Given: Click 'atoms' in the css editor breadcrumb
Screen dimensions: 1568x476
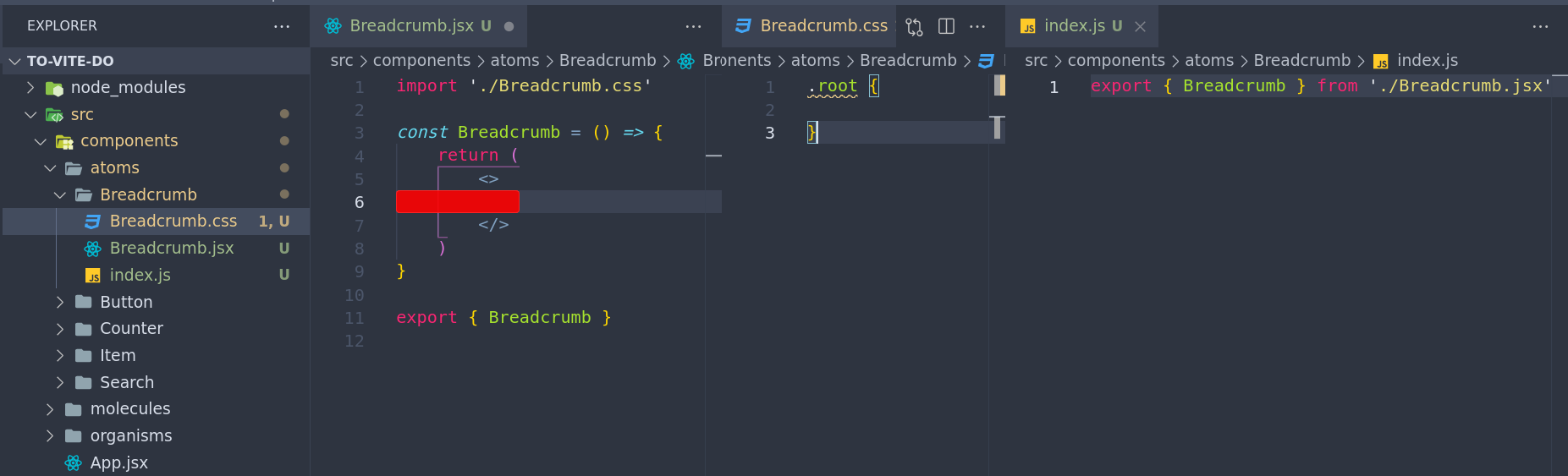Looking at the screenshot, I should pyautogui.click(x=816, y=61).
